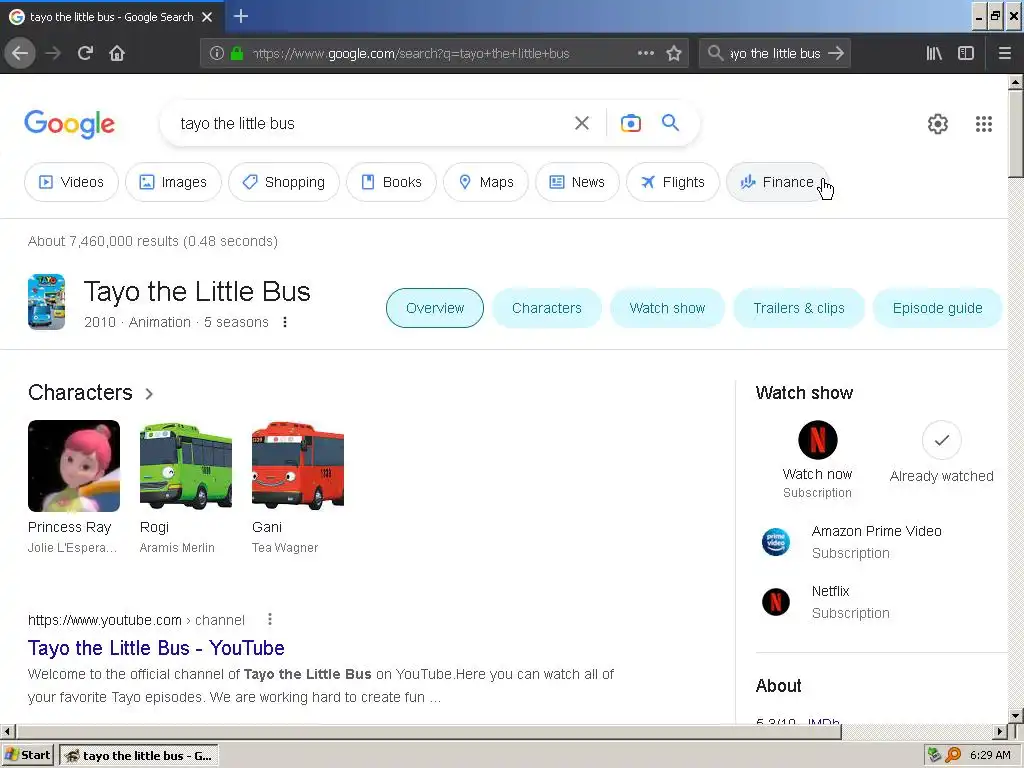Submit browser search box with the arrow
Viewport: 1024px width, 768px height.
(836, 53)
